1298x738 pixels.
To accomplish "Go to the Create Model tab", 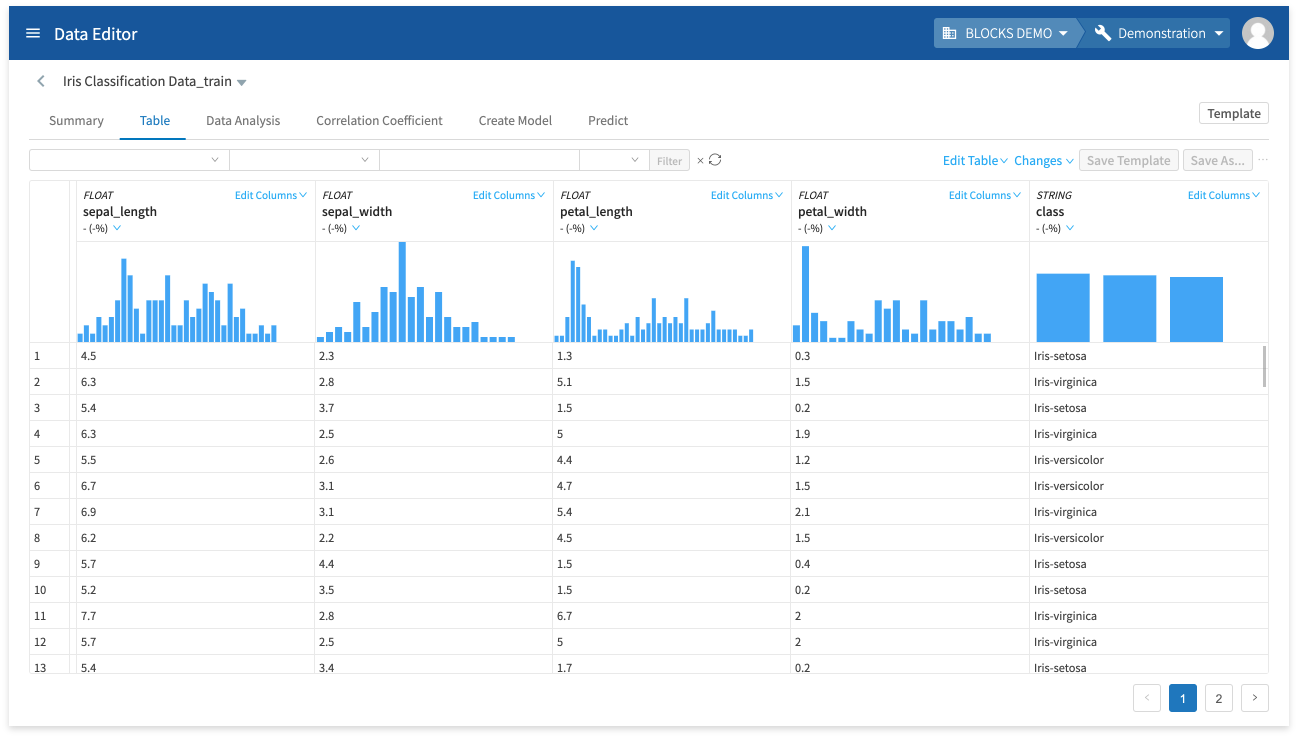I will [x=515, y=120].
